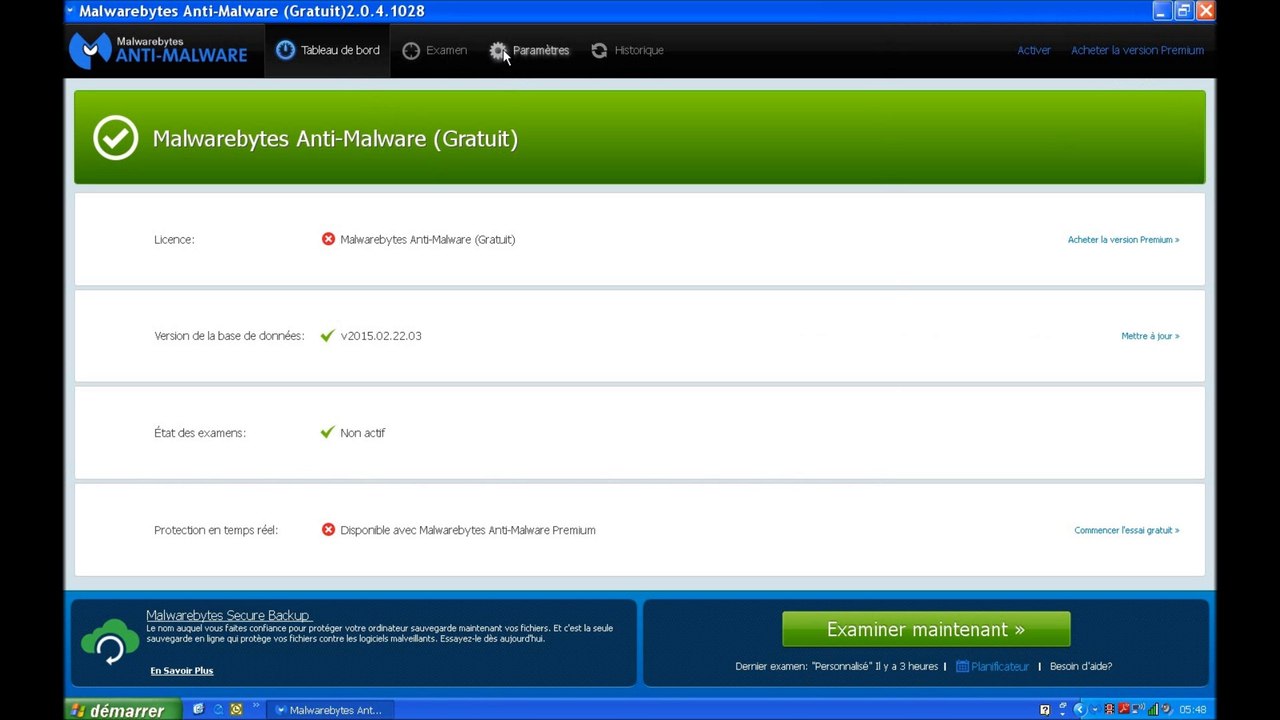Image resolution: width=1280 pixels, height=720 pixels.
Task: Click the Malwarebytes Anti-Malware (Gratuit) banner title
Action: coord(335,138)
